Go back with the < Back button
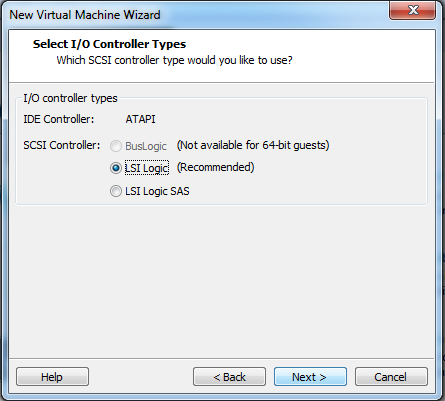The width and height of the screenshot is (445, 401). pyautogui.click(x=229, y=377)
